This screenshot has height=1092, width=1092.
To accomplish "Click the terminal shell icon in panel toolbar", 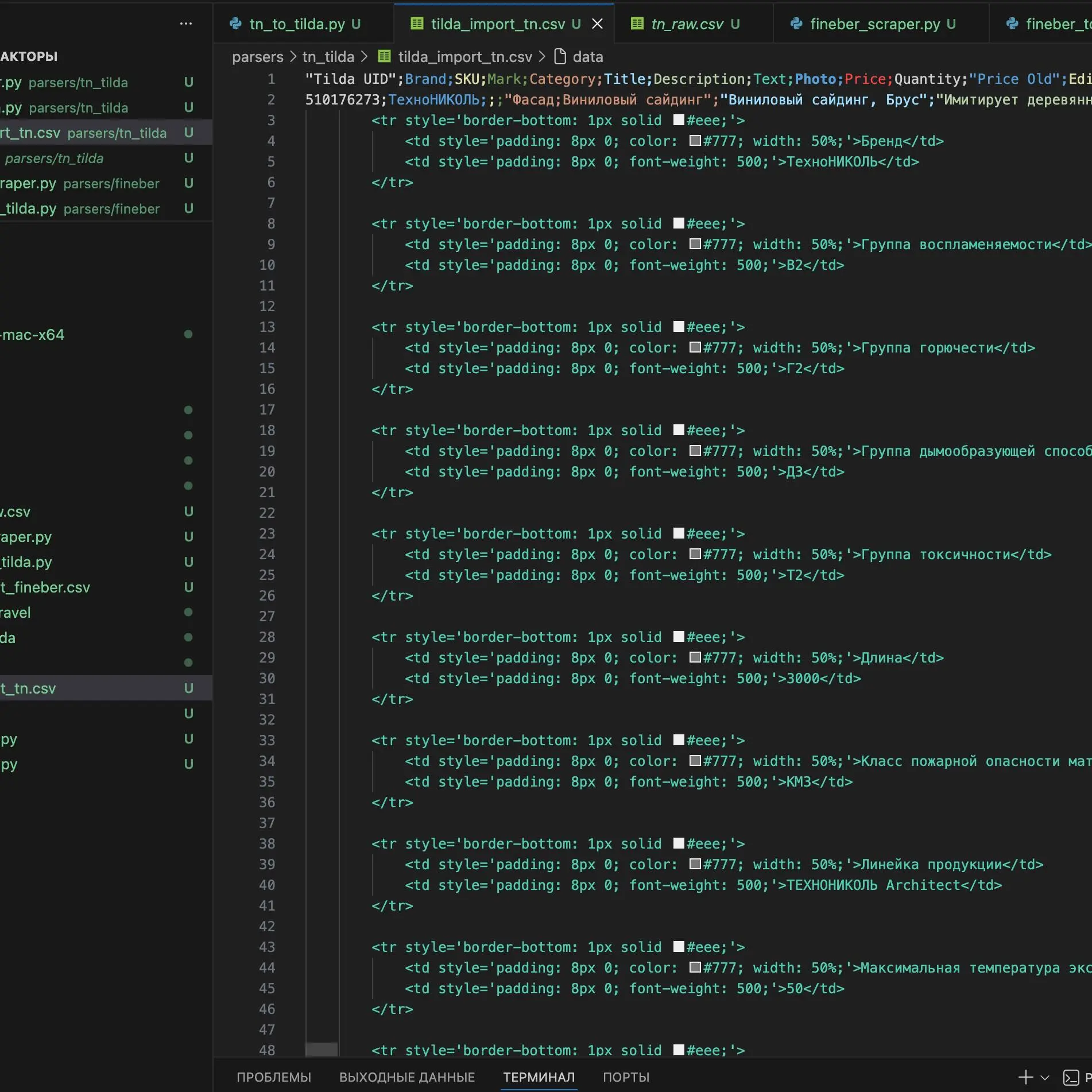I will click(1071, 1078).
